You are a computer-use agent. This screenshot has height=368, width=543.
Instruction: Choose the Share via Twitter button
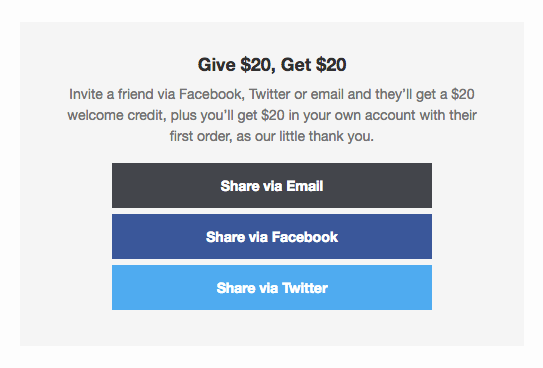272,287
